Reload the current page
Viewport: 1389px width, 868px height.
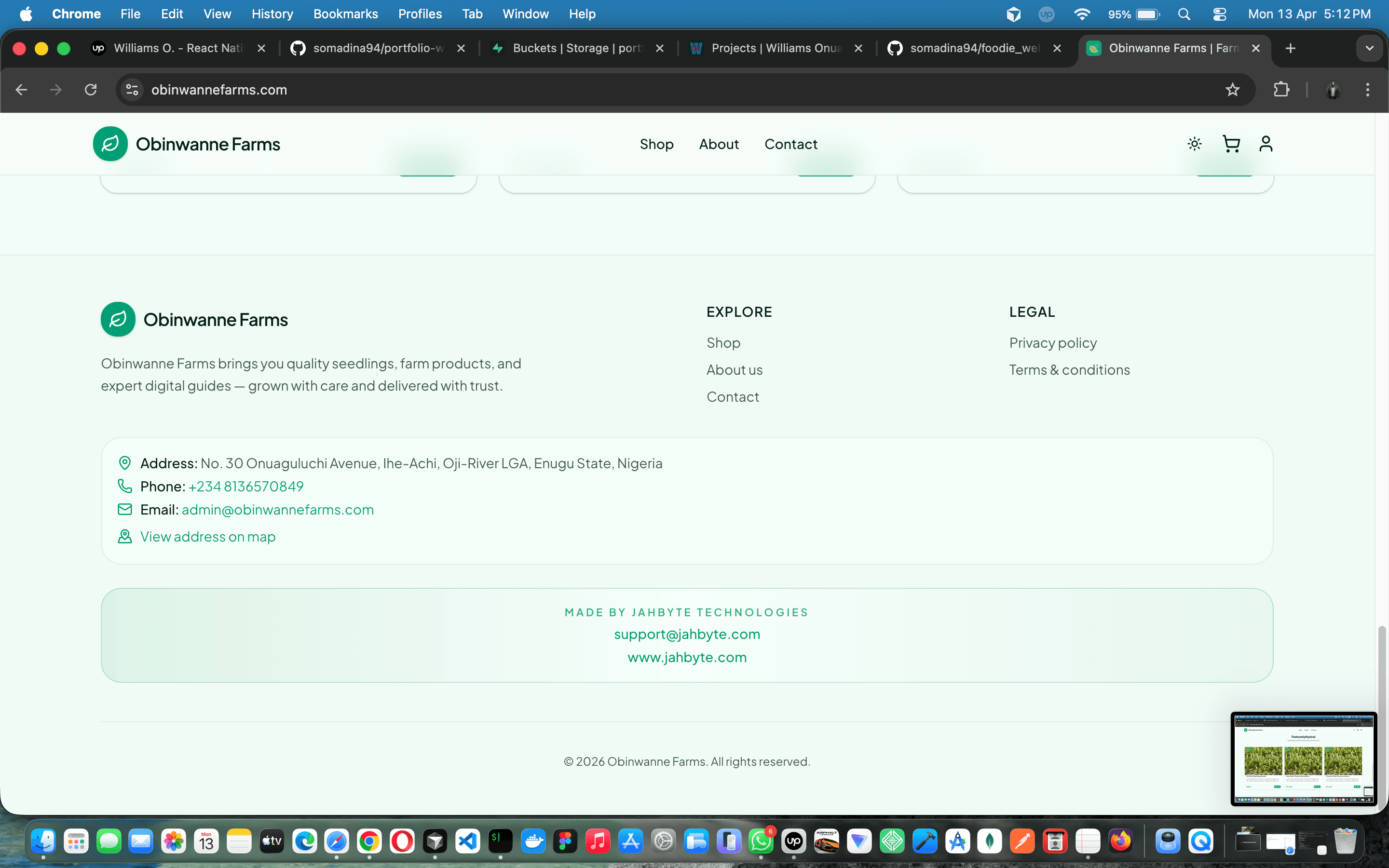click(x=91, y=90)
